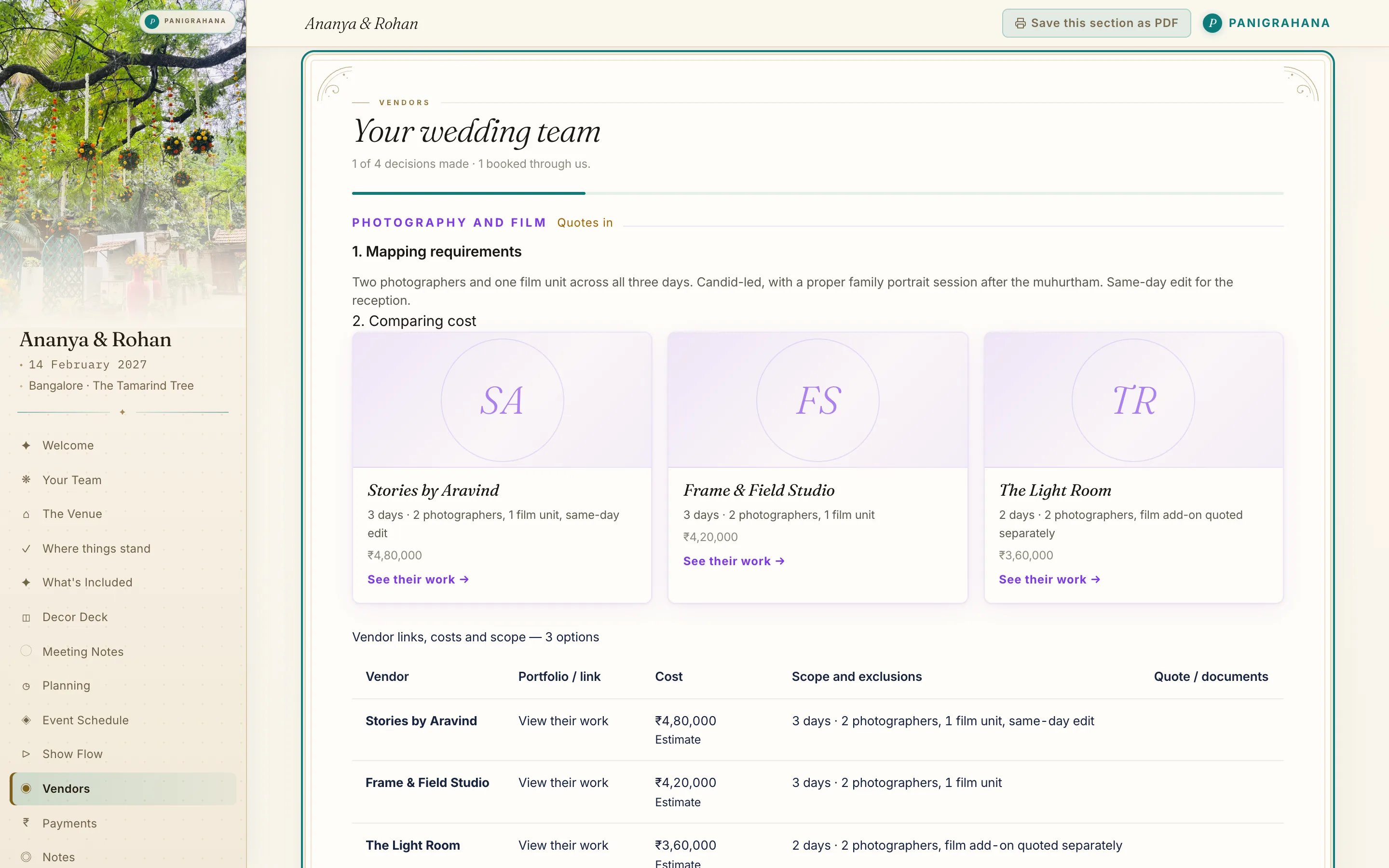Viewport: 1389px width, 868px height.
Task: Click the Stories by Aravind card title
Action: 434,490
